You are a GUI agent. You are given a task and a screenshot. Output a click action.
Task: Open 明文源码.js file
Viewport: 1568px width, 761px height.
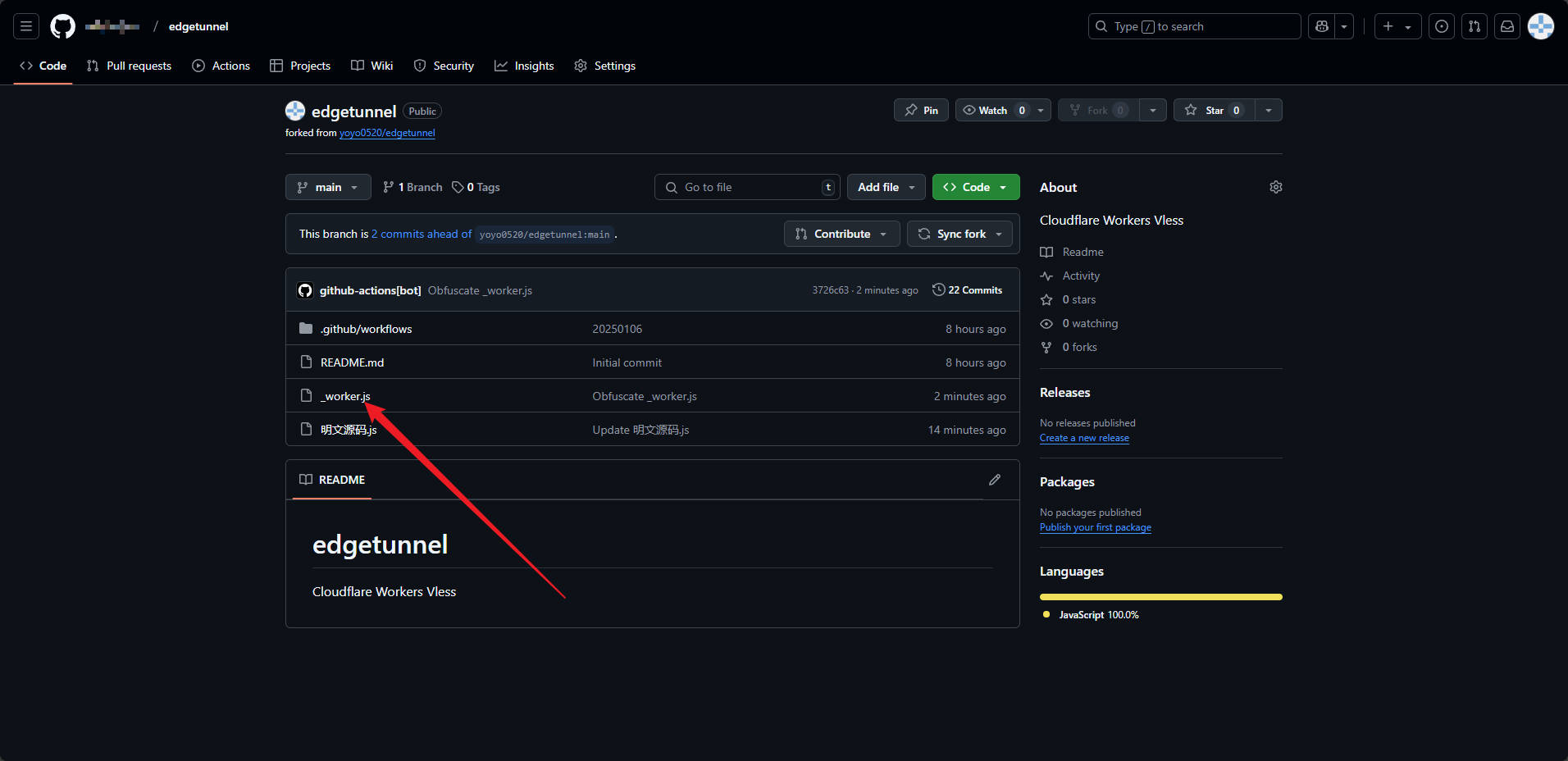pos(349,430)
